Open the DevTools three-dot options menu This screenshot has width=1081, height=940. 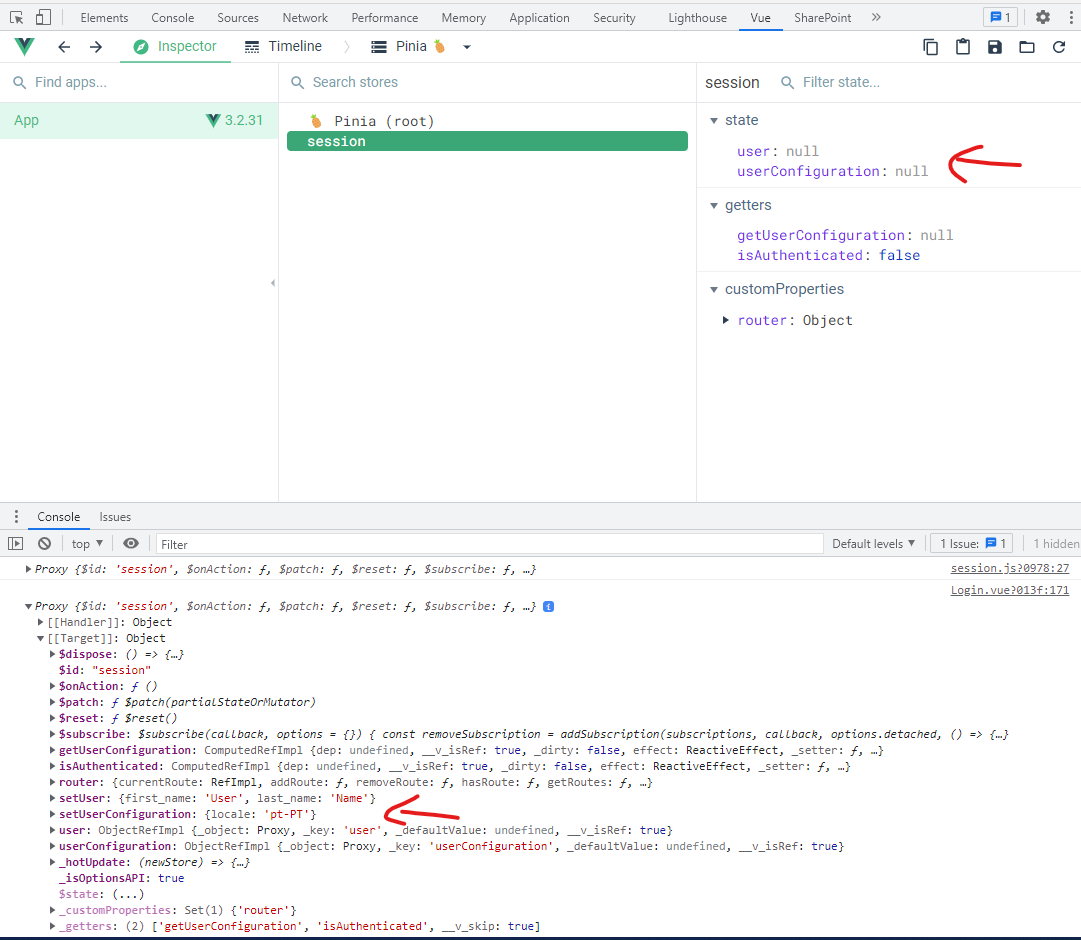tap(1071, 17)
